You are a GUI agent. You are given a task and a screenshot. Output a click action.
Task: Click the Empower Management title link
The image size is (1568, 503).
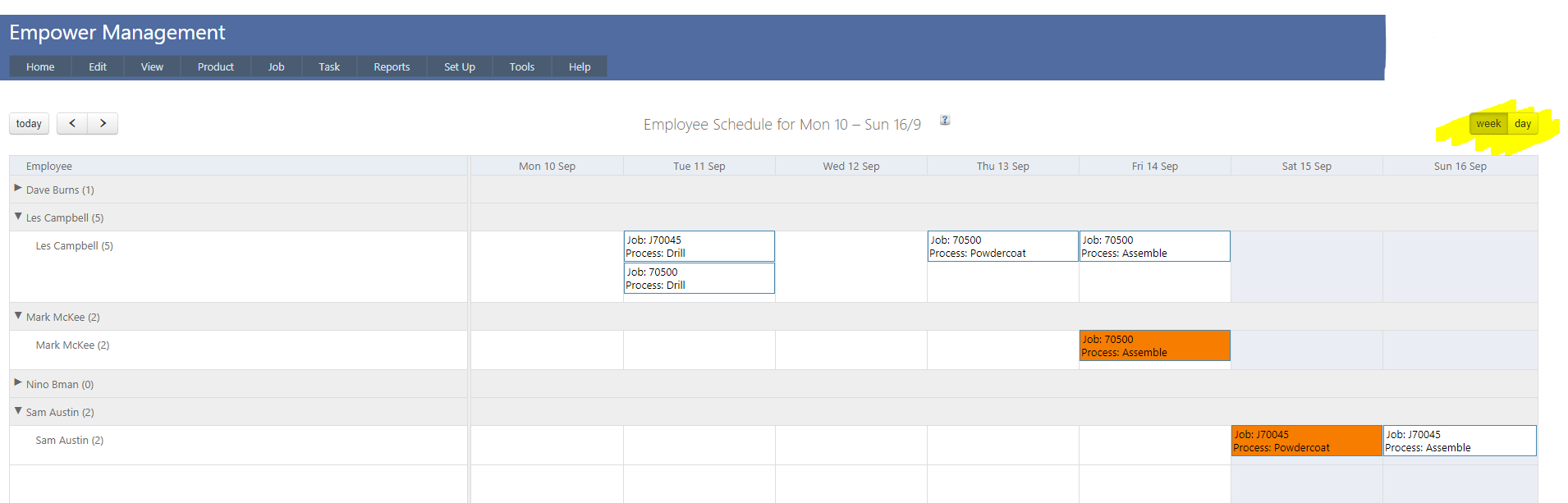point(117,33)
